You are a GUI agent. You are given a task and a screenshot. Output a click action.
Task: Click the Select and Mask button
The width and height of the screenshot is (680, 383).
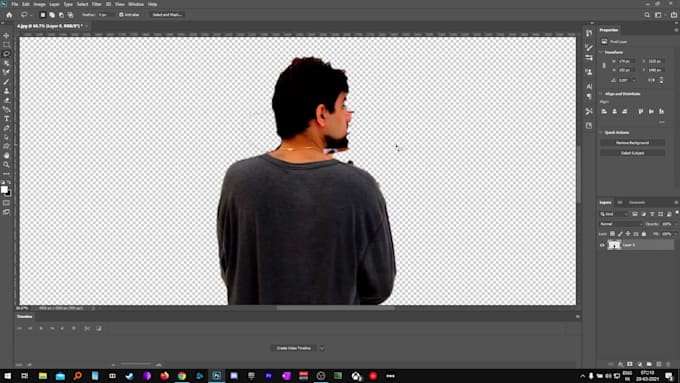click(x=167, y=15)
